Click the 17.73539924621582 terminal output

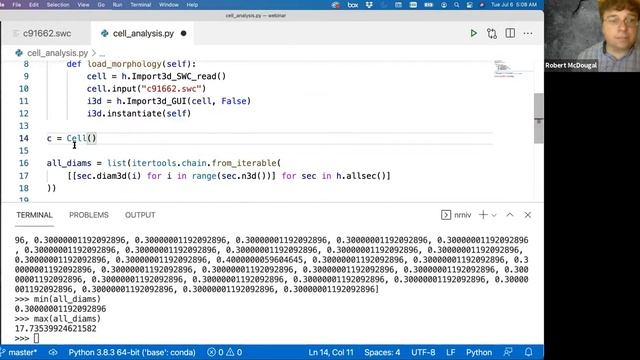pyautogui.click(x=56, y=329)
